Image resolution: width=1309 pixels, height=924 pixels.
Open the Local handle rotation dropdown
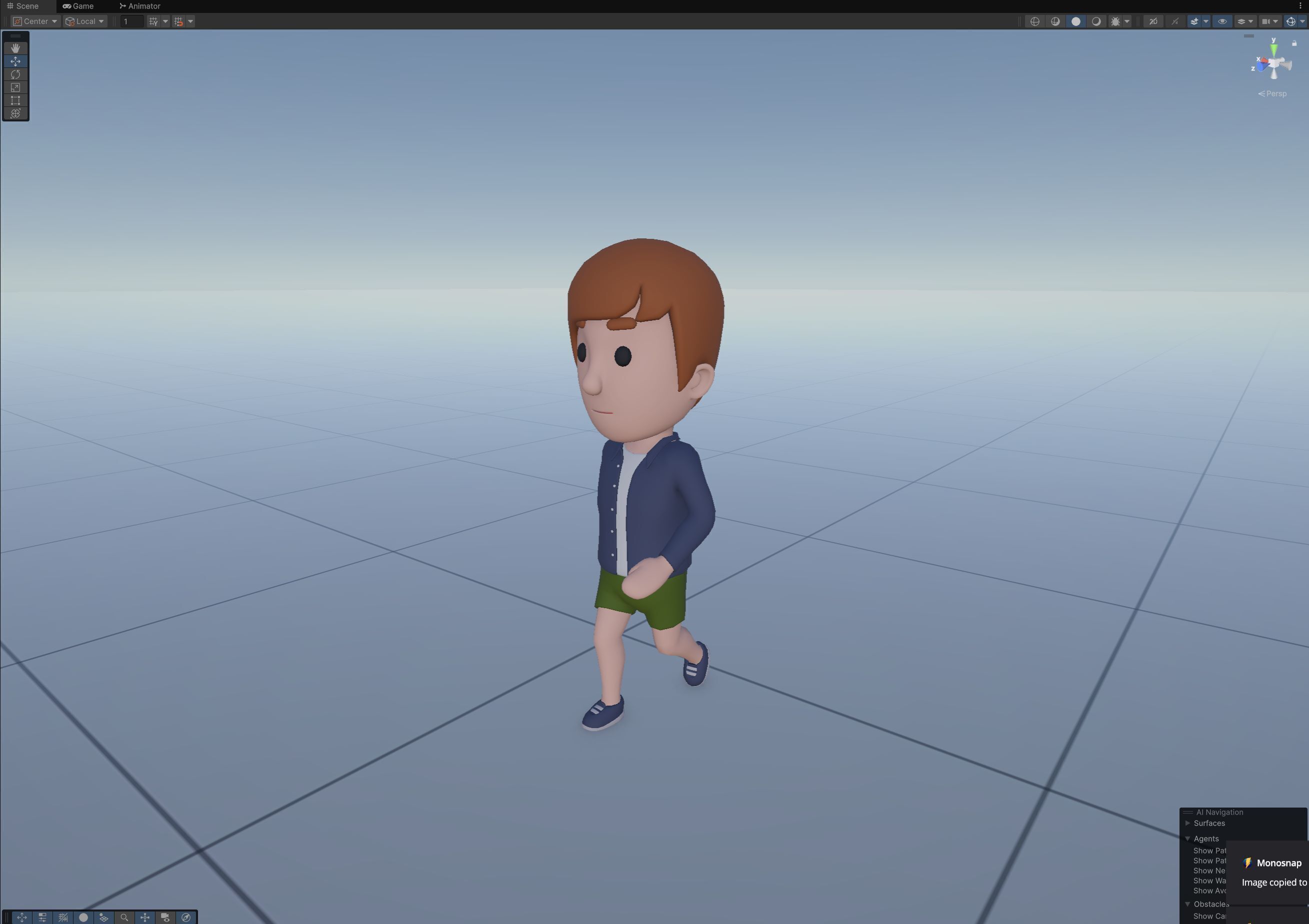click(85, 21)
